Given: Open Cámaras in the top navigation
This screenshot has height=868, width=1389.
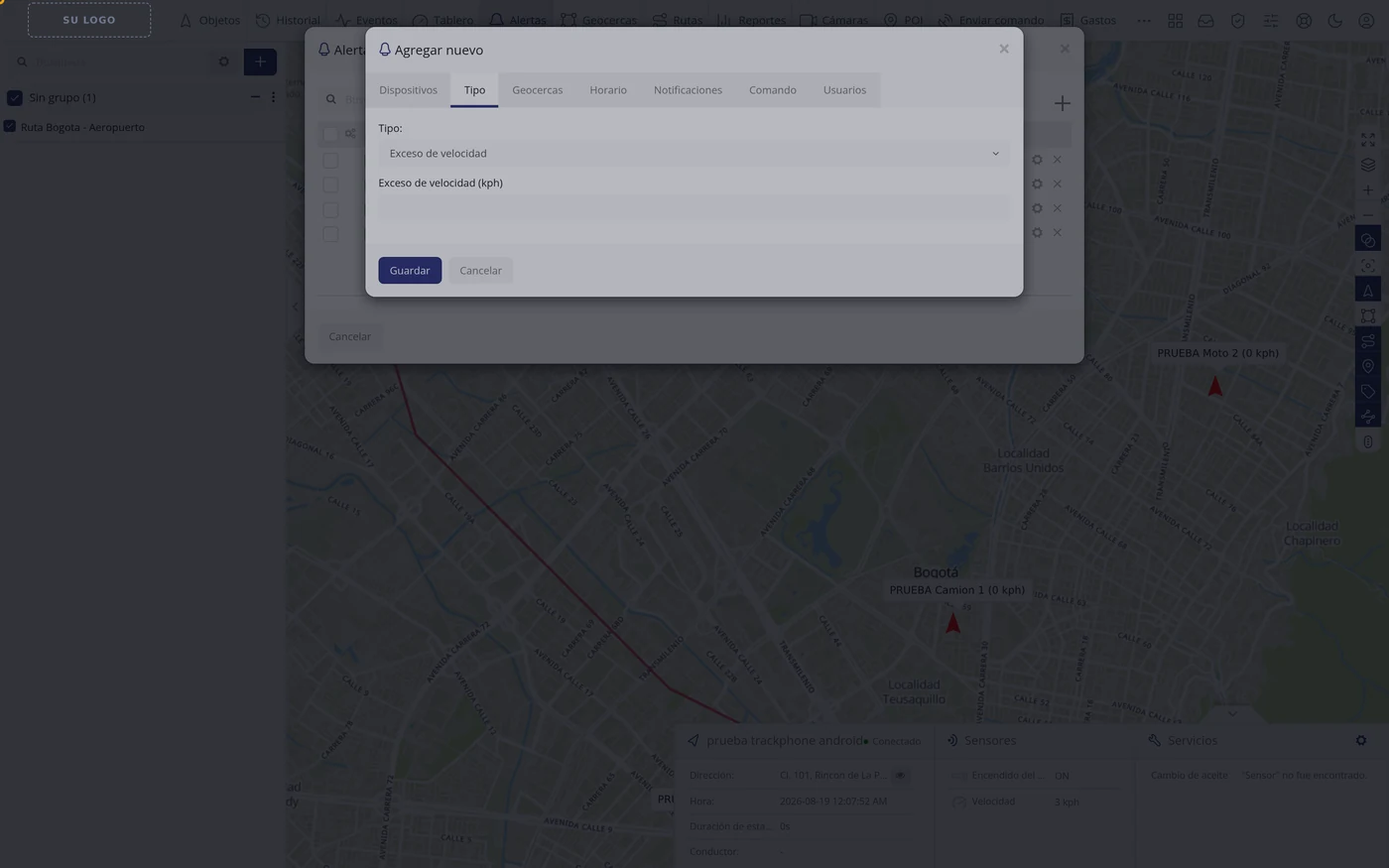Looking at the screenshot, I should click(833, 20).
